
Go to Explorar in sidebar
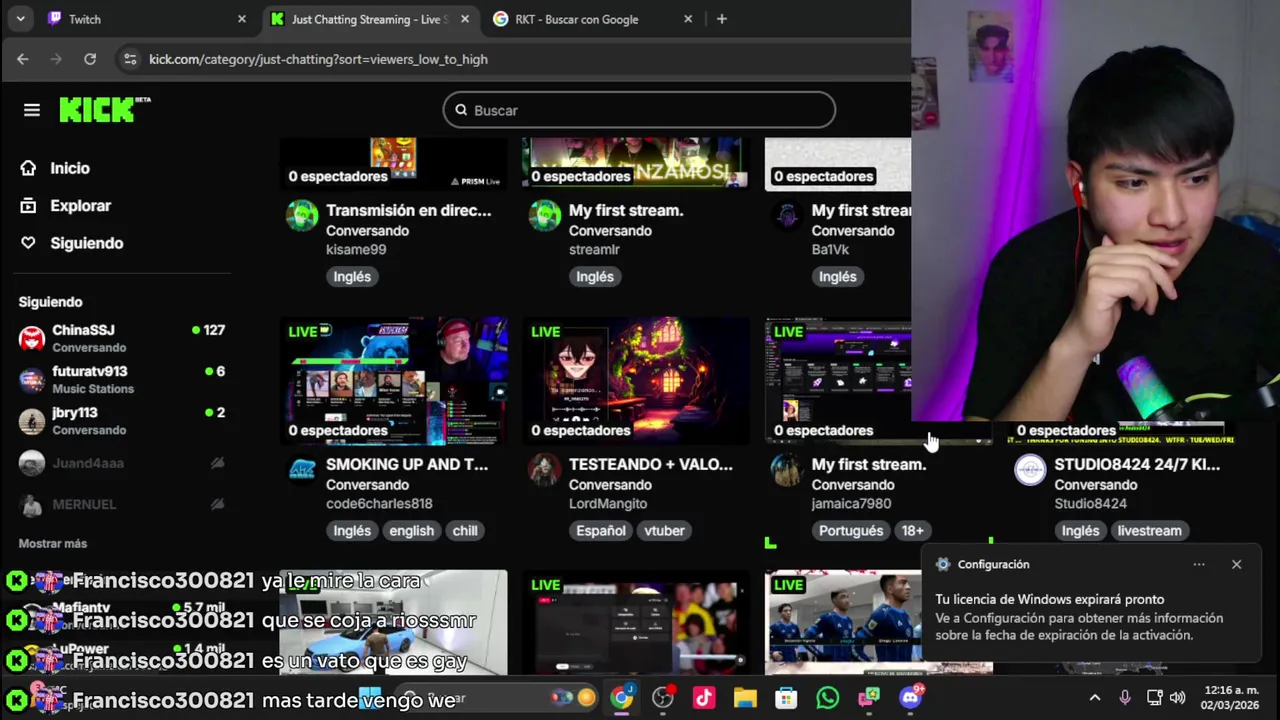click(x=81, y=206)
